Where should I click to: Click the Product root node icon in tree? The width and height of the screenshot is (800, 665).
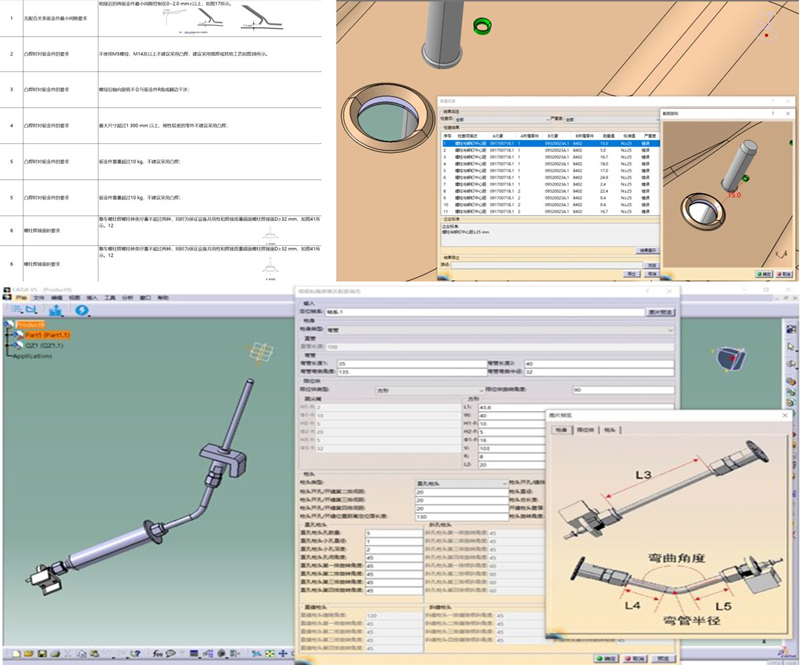pyautogui.click(x=10, y=325)
